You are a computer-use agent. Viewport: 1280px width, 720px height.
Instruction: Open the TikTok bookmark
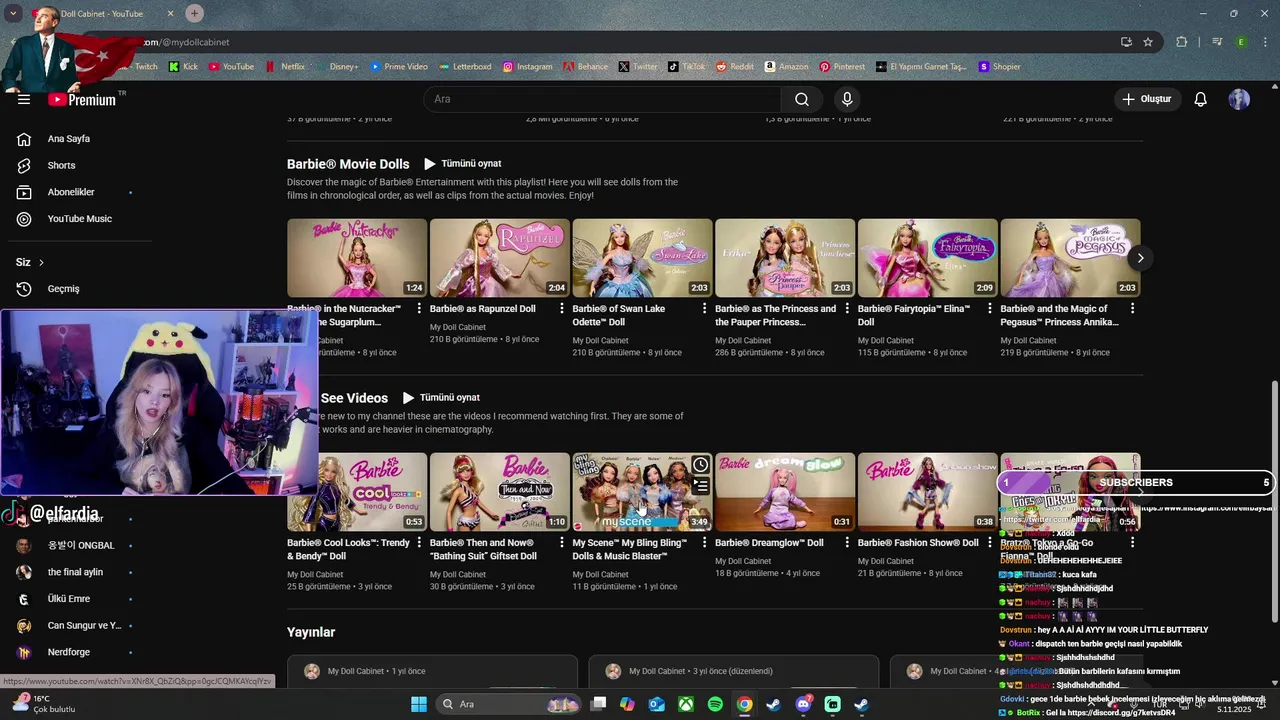tap(686, 67)
